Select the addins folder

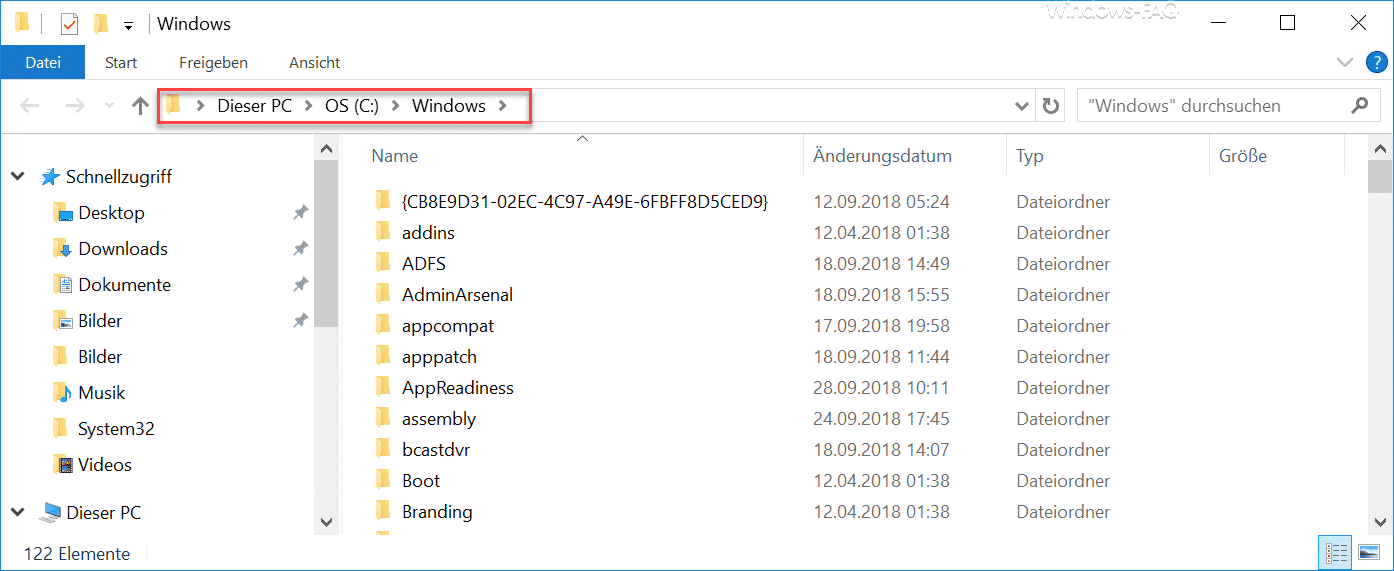428,233
